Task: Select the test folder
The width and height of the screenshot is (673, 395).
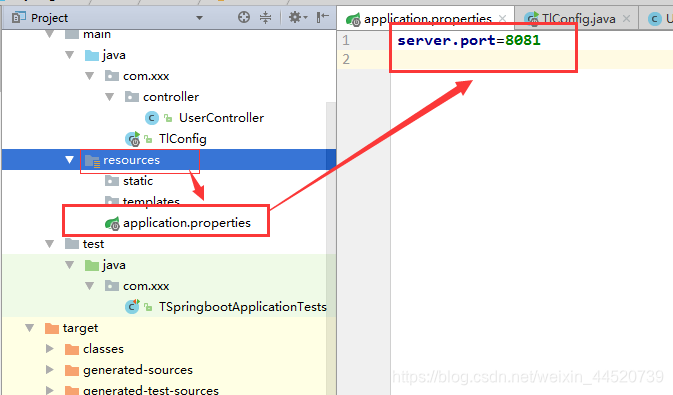Action: [93, 244]
